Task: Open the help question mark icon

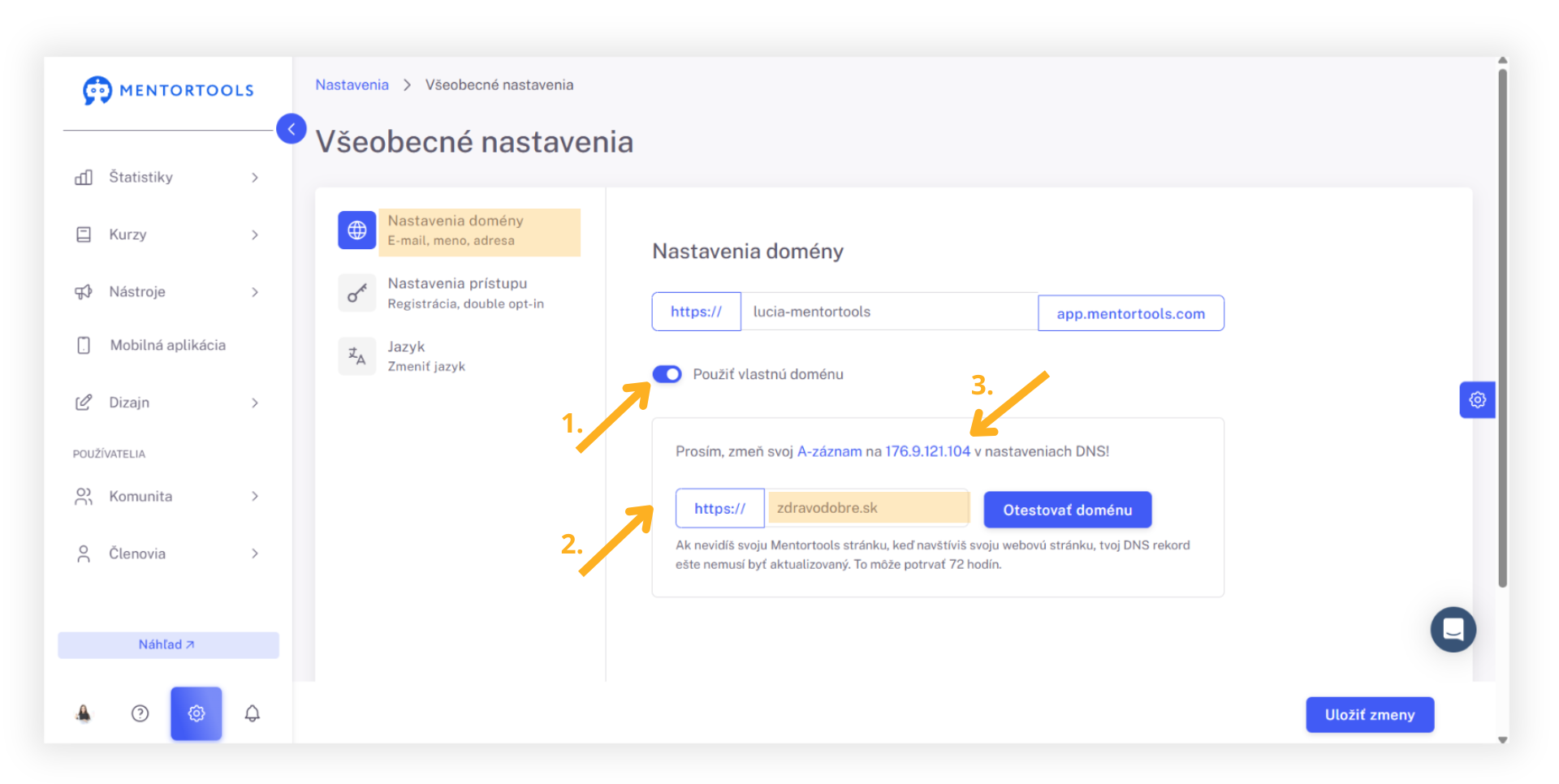Action: [140, 713]
